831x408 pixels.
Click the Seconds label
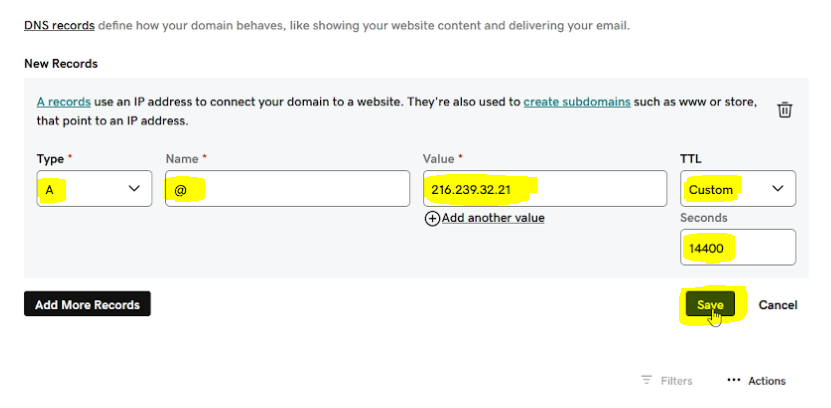[704, 218]
